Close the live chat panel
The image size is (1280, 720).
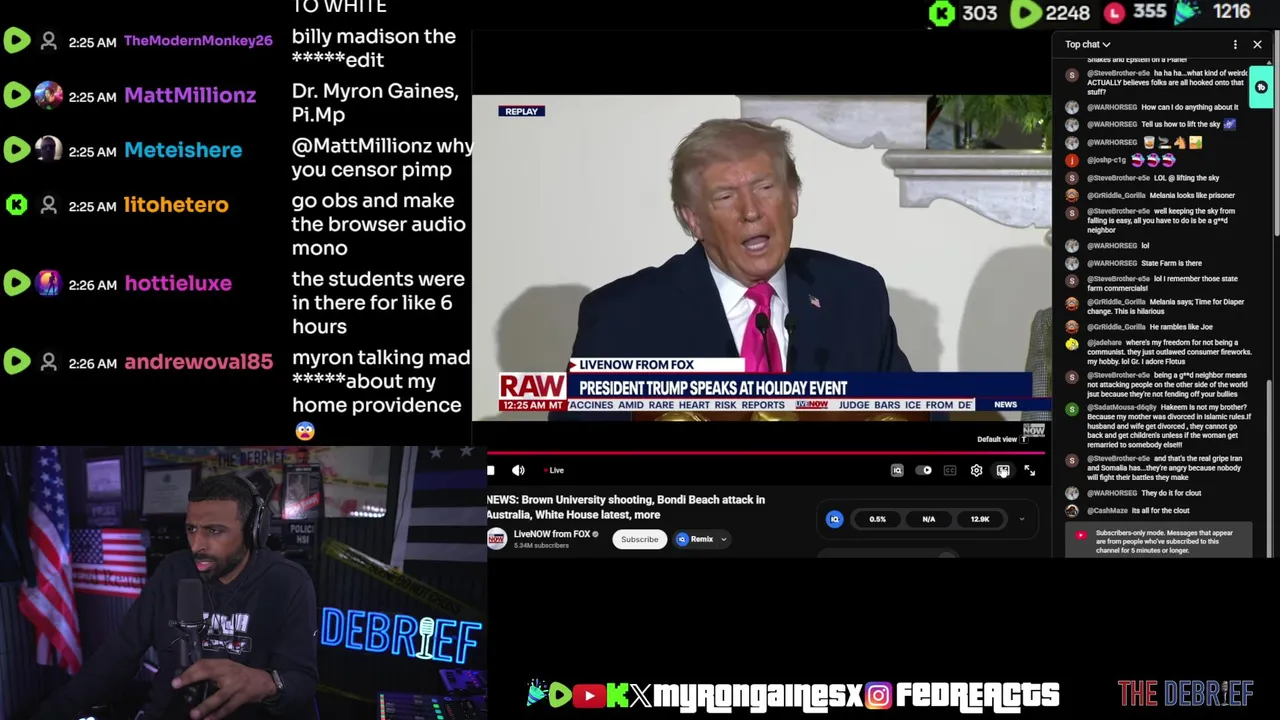pyautogui.click(x=1257, y=44)
